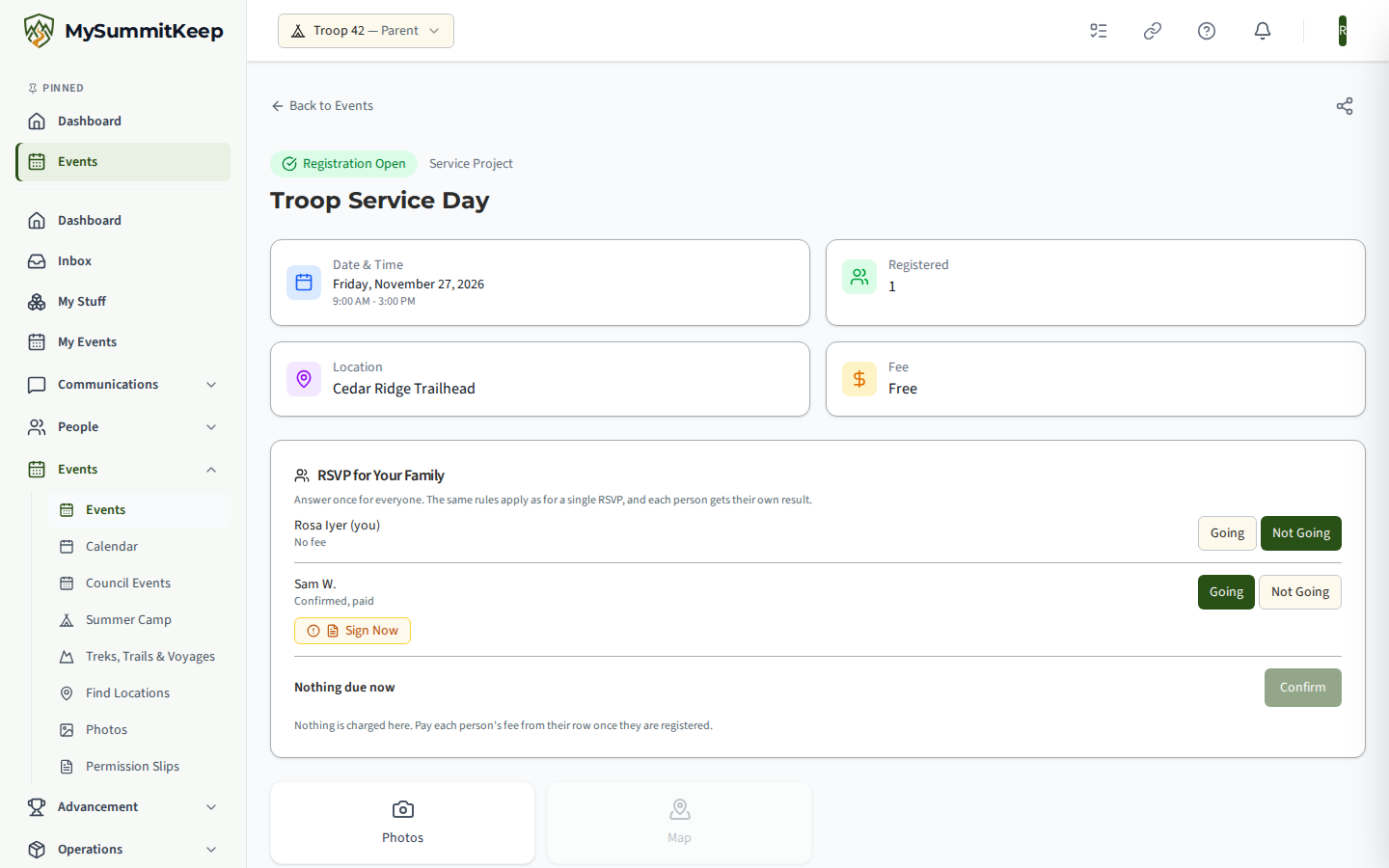1389x868 pixels.
Task: Click the MySummitKeep logo
Action: point(123,31)
